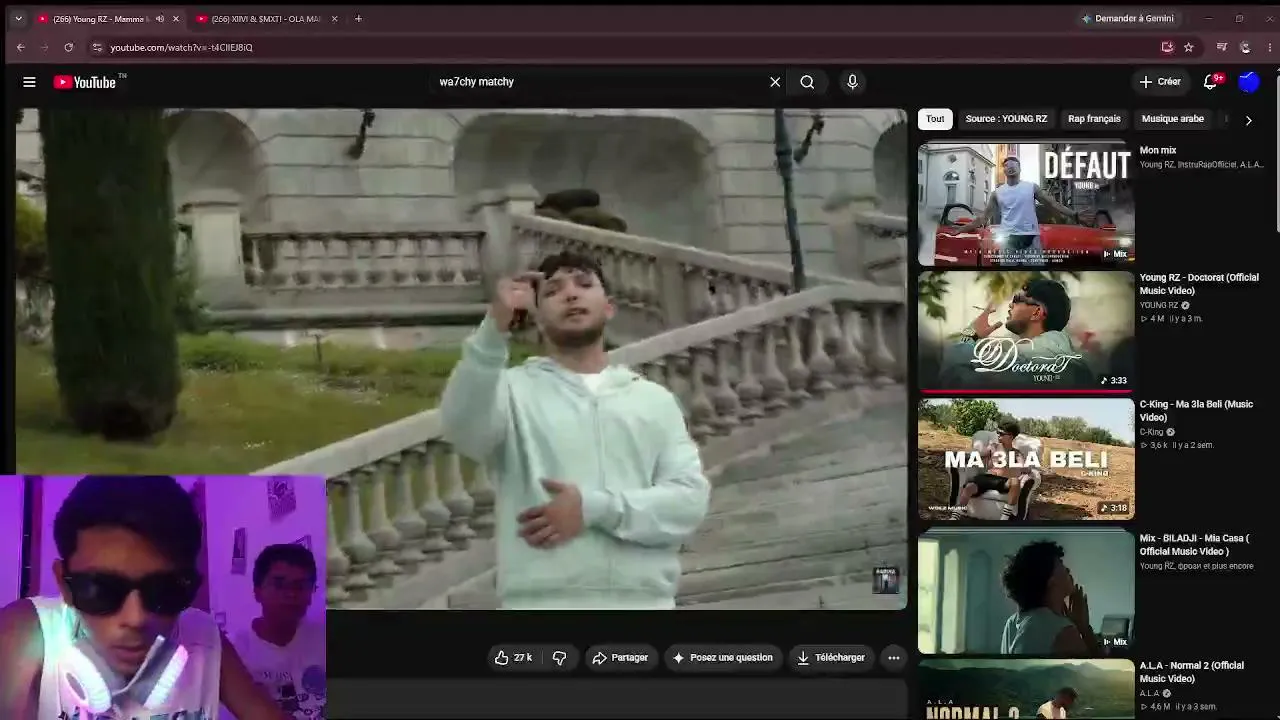Select the Tout filter chip
Image resolution: width=1280 pixels, height=720 pixels.
[935, 119]
